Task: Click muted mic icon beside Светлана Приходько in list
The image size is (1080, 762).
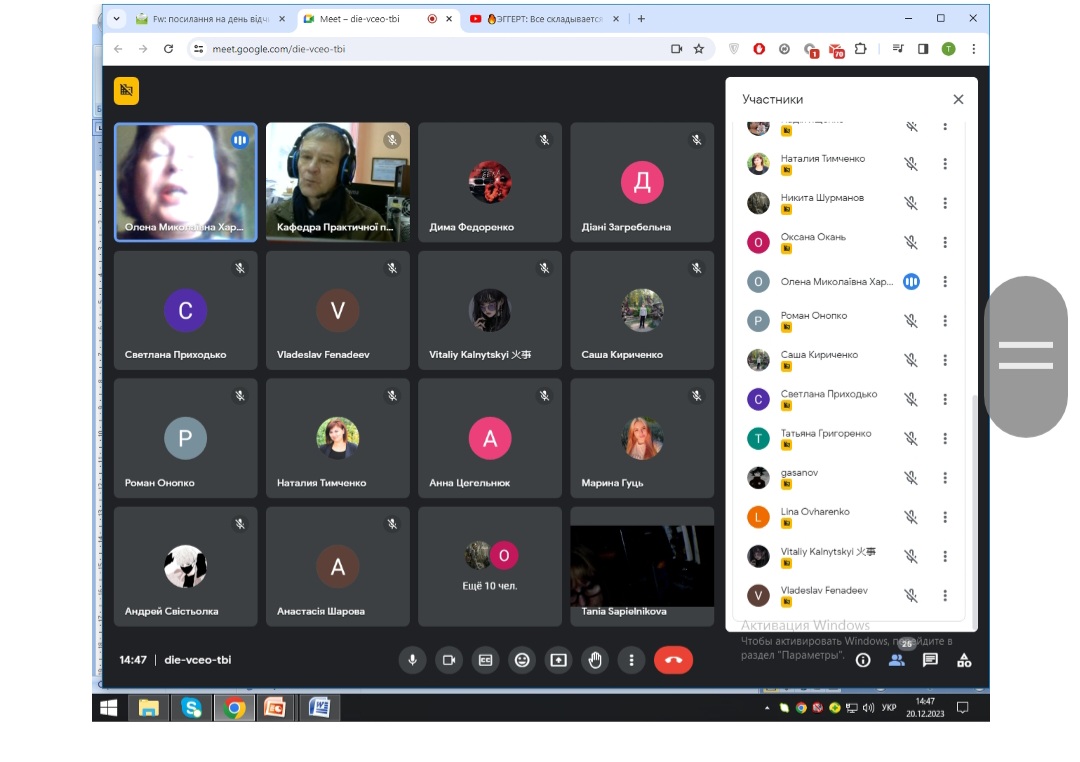Action: point(911,400)
